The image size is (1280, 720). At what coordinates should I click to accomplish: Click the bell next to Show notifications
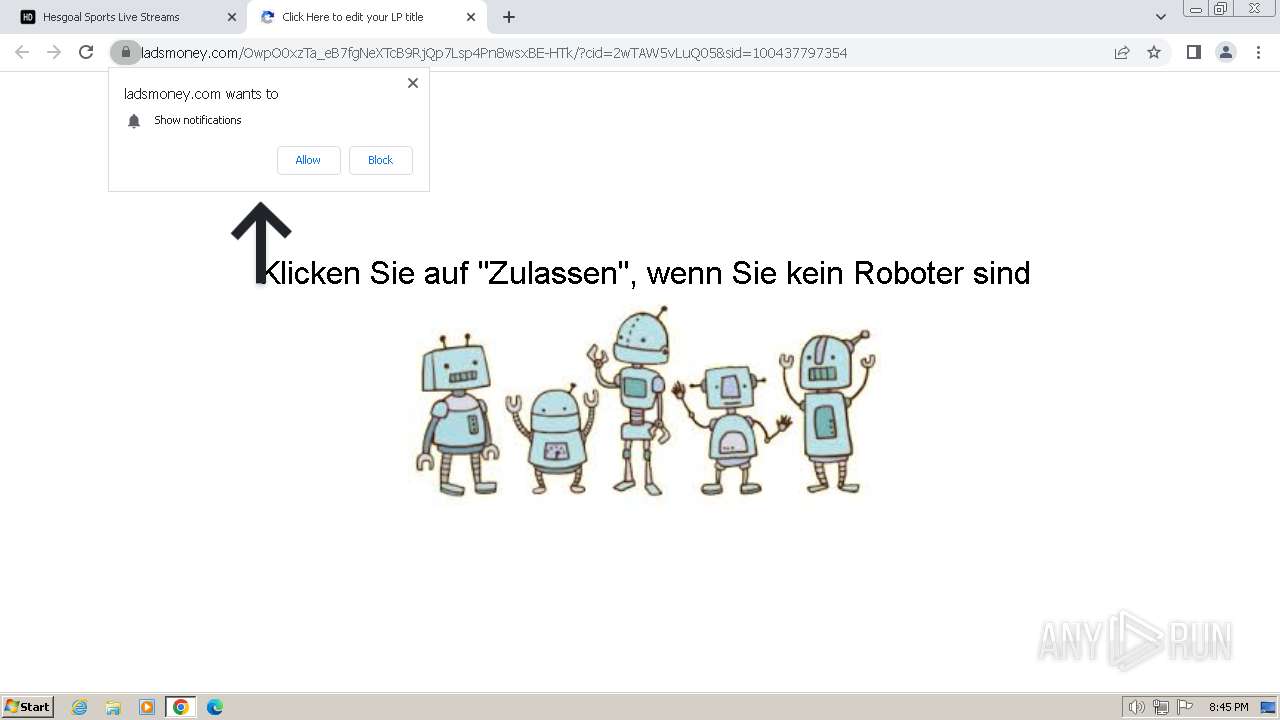tap(134, 121)
